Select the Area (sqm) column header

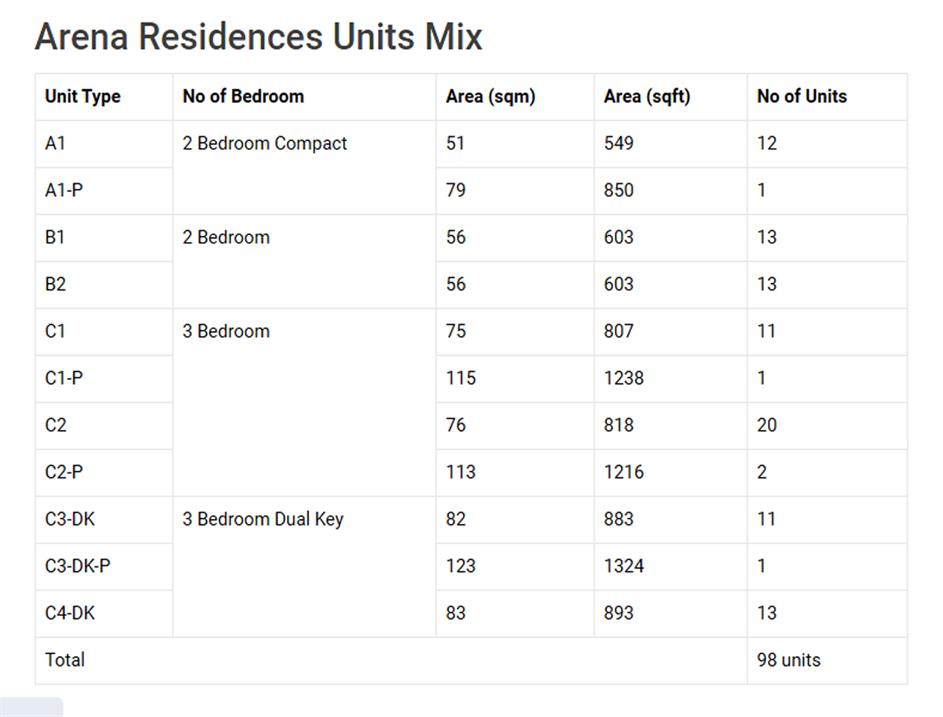pyautogui.click(x=490, y=97)
